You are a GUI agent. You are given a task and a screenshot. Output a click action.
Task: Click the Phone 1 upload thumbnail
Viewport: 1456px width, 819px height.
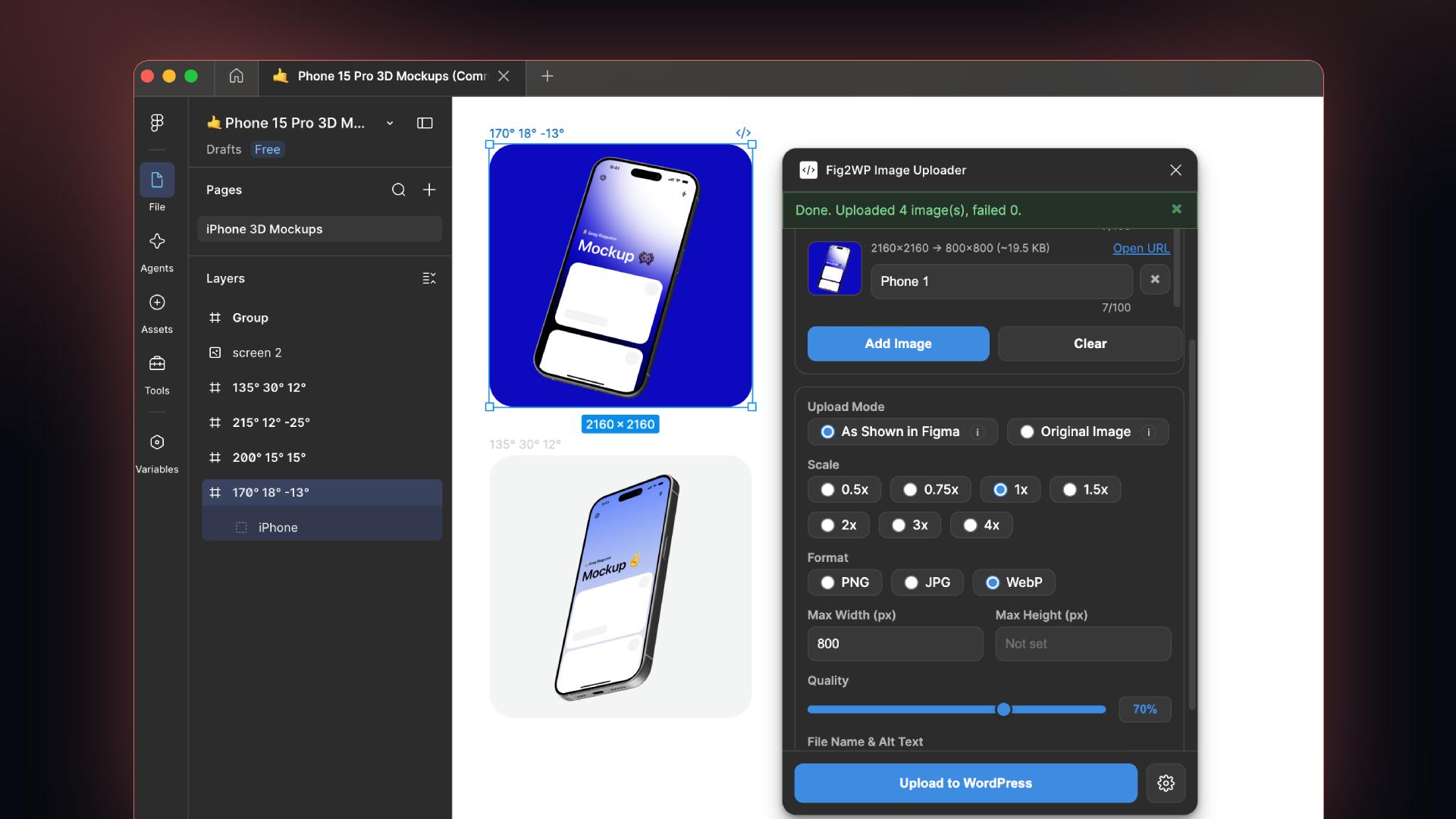tap(834, 268)
